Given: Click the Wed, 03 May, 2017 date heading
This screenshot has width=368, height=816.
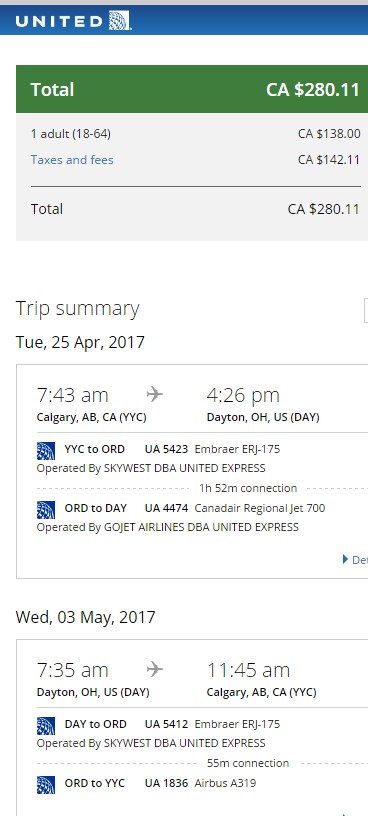Looking at the screenshot, I should [x=85, y=617].
